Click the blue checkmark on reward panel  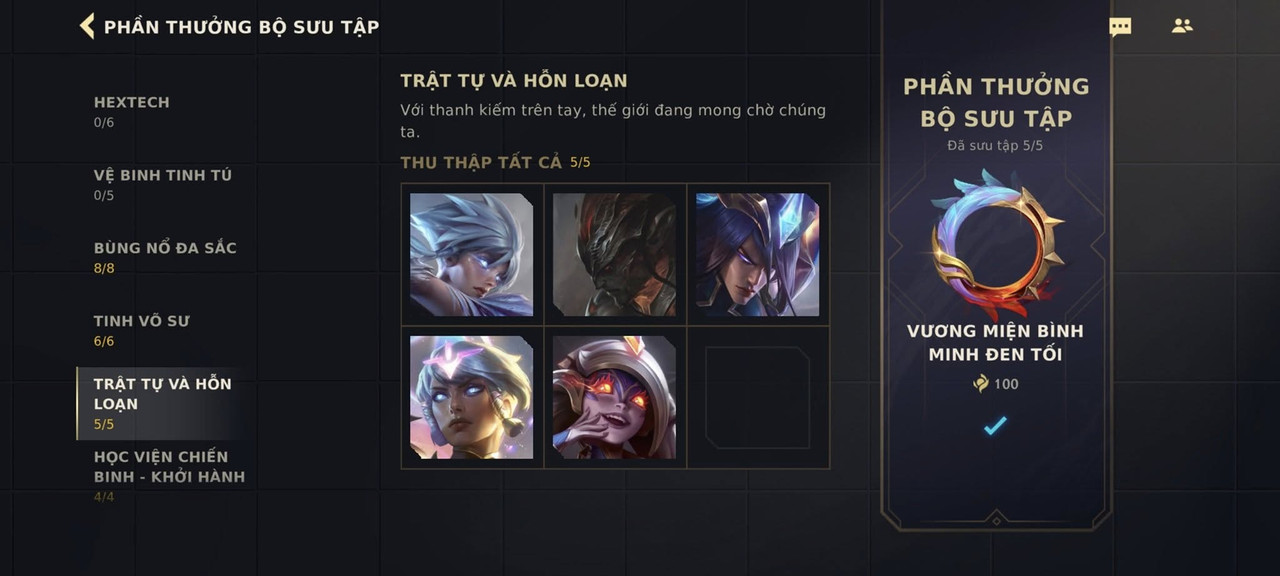pyautogui.click(x=995, y=426)
